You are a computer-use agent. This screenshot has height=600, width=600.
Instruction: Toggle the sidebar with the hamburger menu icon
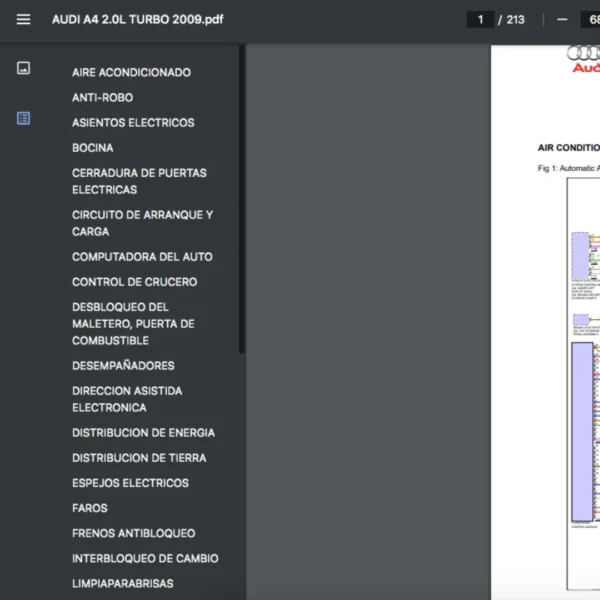24,20
